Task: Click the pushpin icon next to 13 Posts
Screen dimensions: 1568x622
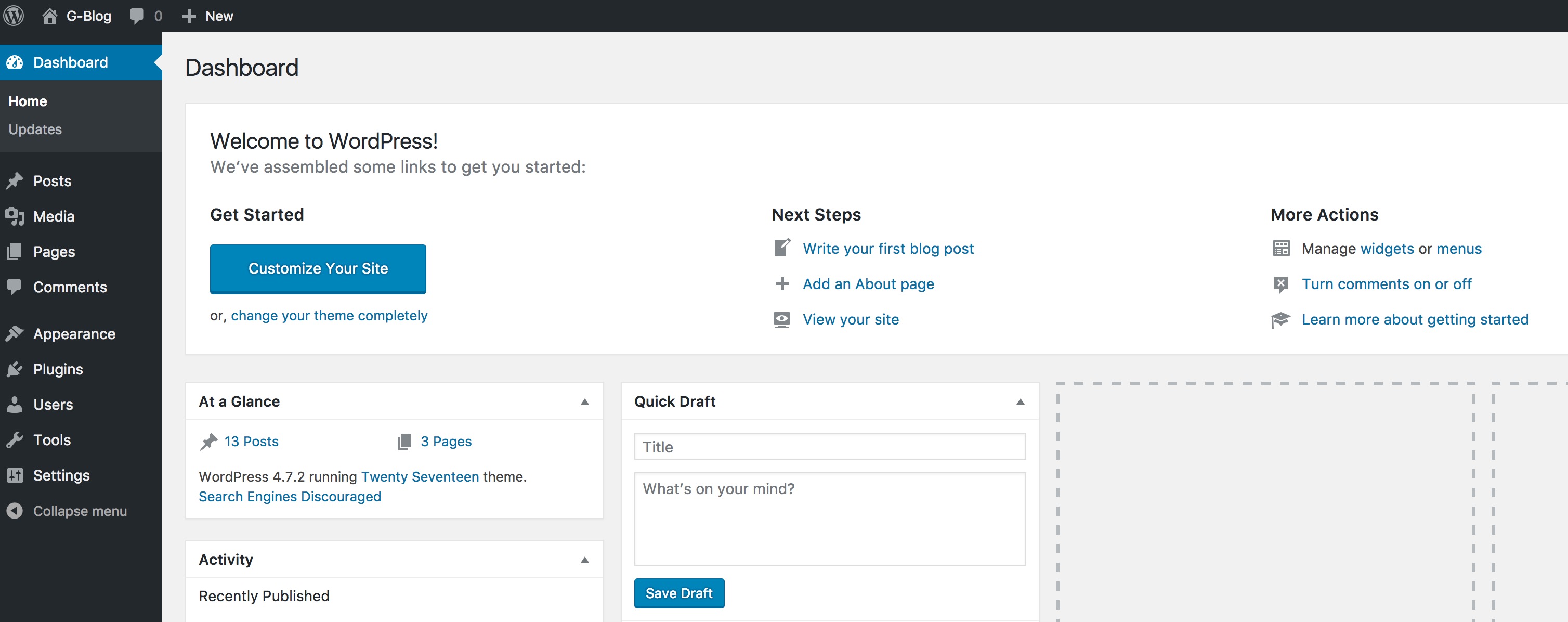Action: click(209, 442)
